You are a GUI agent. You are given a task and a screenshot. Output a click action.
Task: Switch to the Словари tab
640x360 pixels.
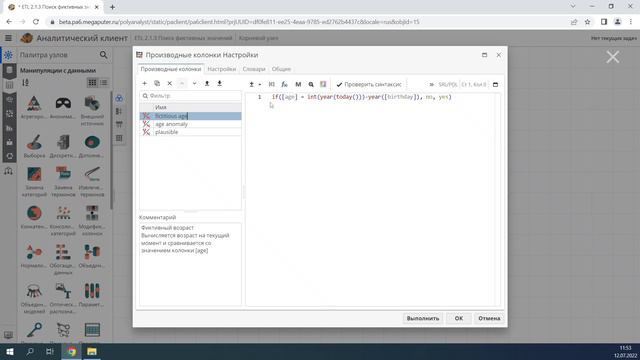pos(254,69)
